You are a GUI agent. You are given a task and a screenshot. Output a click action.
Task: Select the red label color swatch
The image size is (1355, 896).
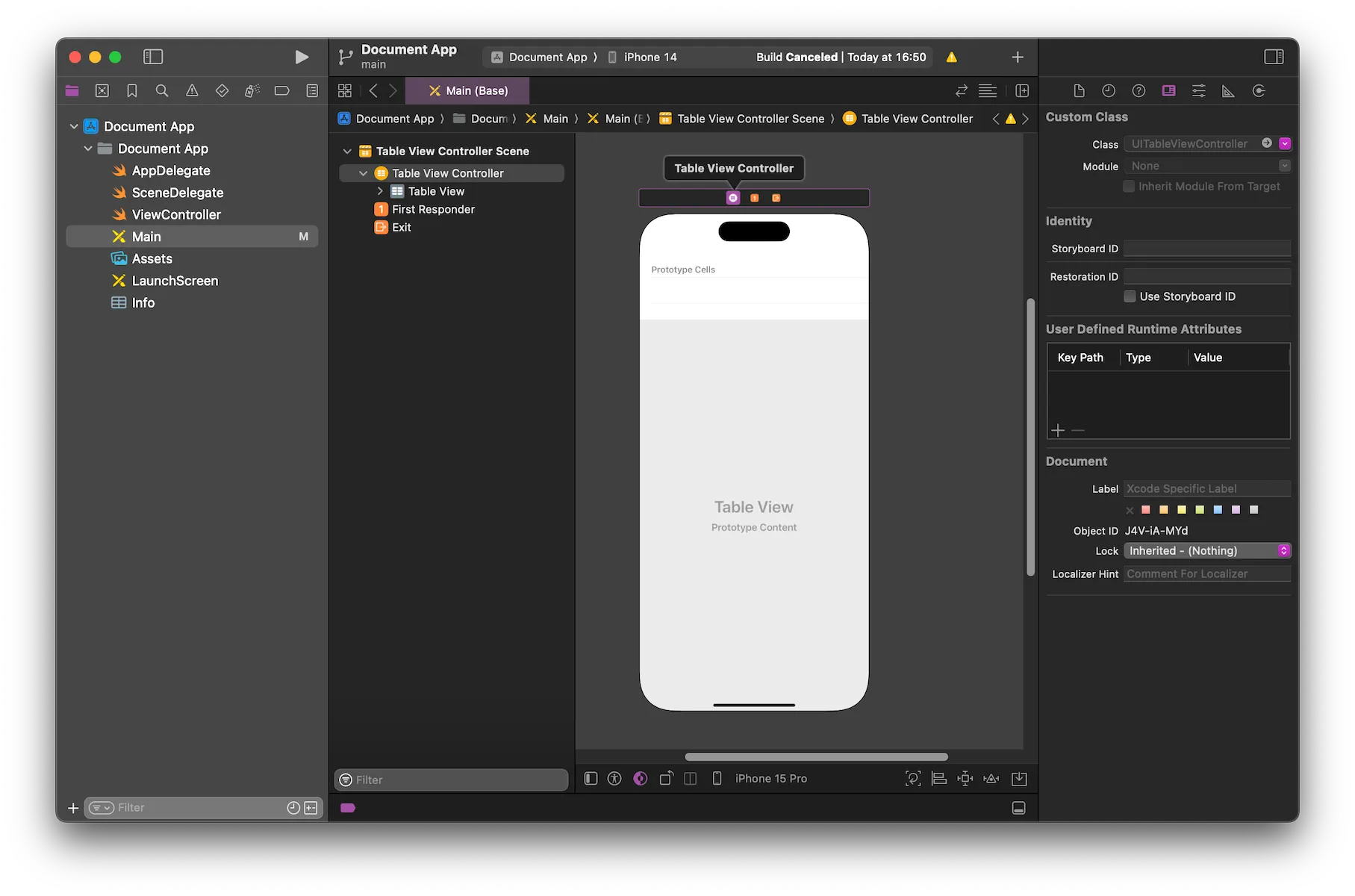tap(1146, 510)
